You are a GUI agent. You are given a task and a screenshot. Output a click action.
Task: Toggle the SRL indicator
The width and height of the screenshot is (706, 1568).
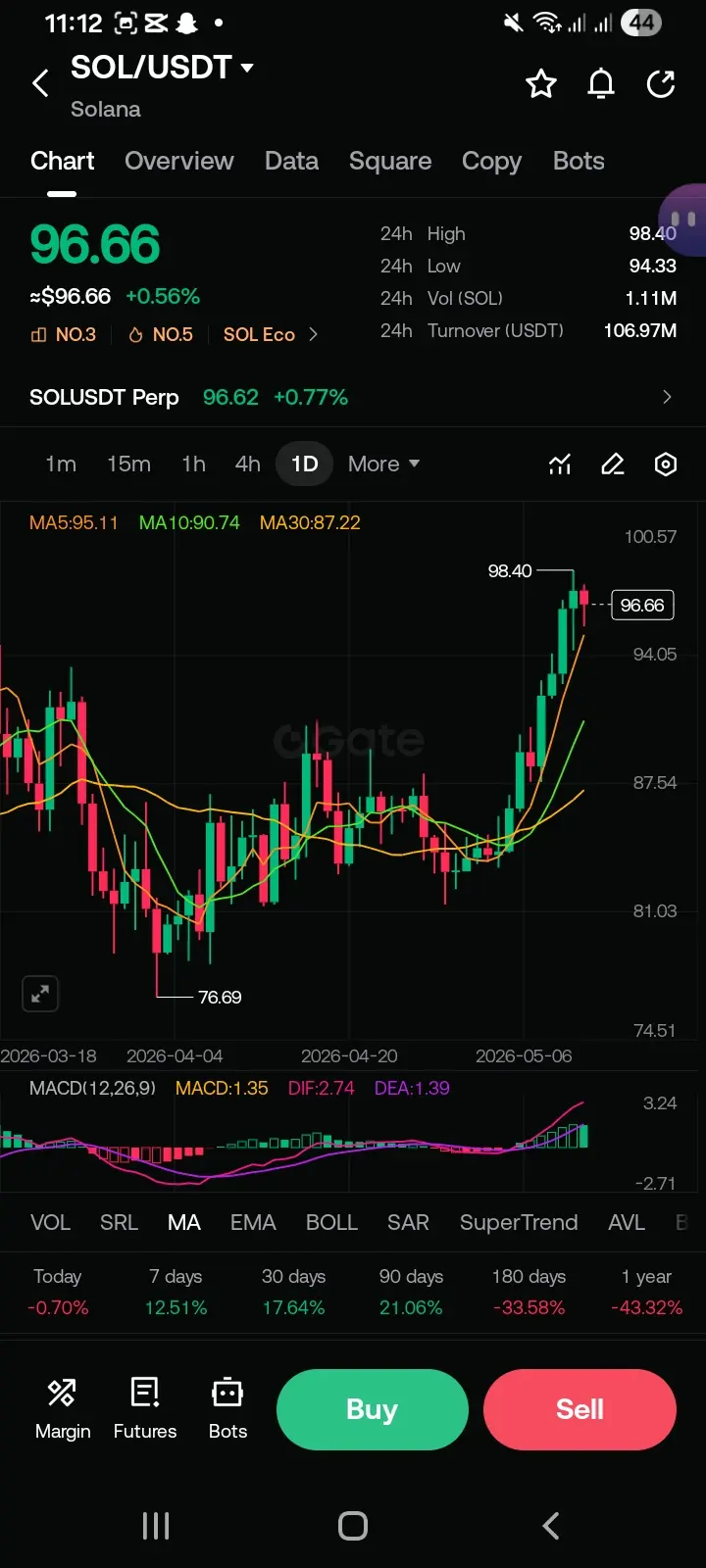[x=119, y=1222]
